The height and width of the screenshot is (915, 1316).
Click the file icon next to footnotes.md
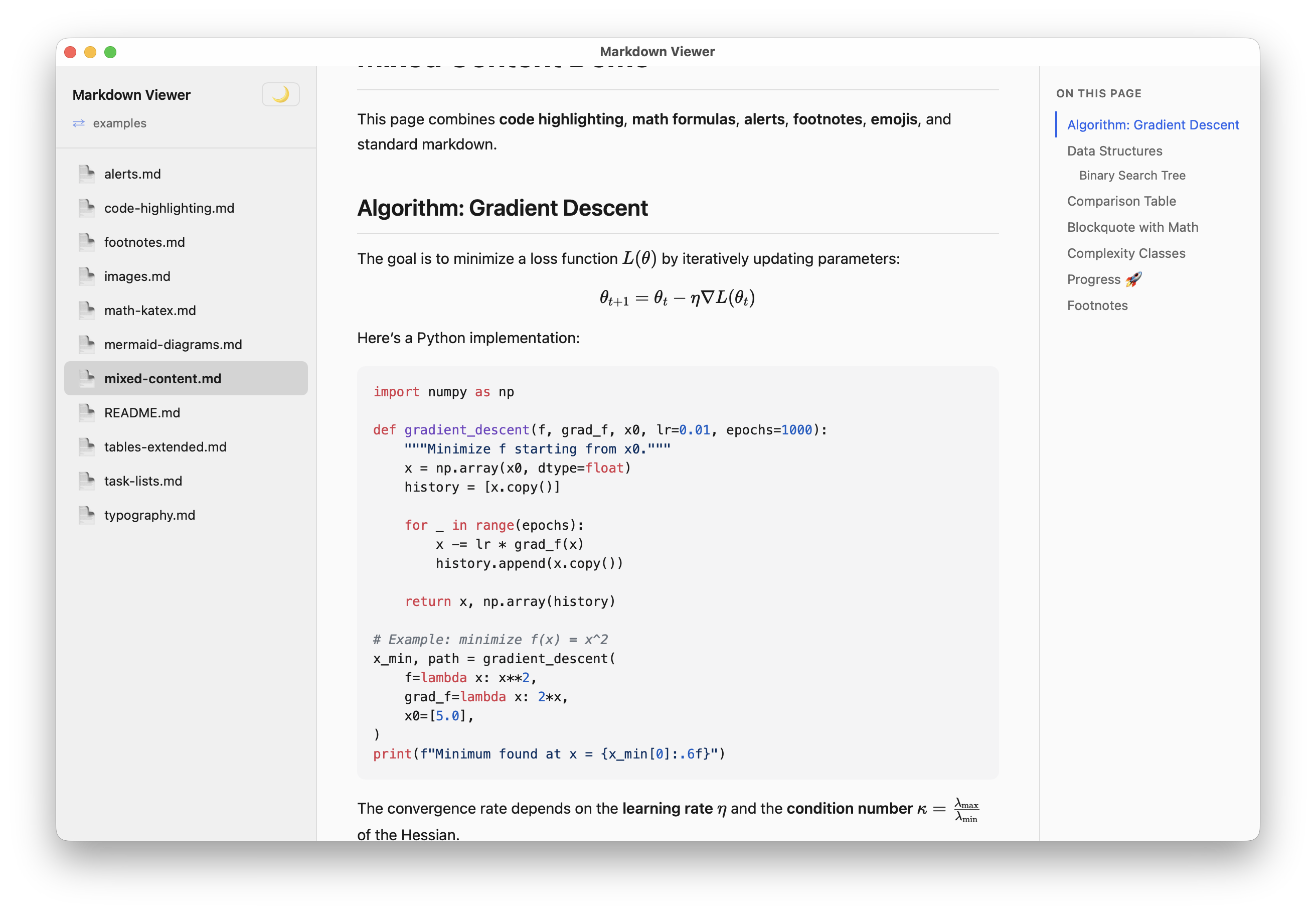tap(87, 242)
